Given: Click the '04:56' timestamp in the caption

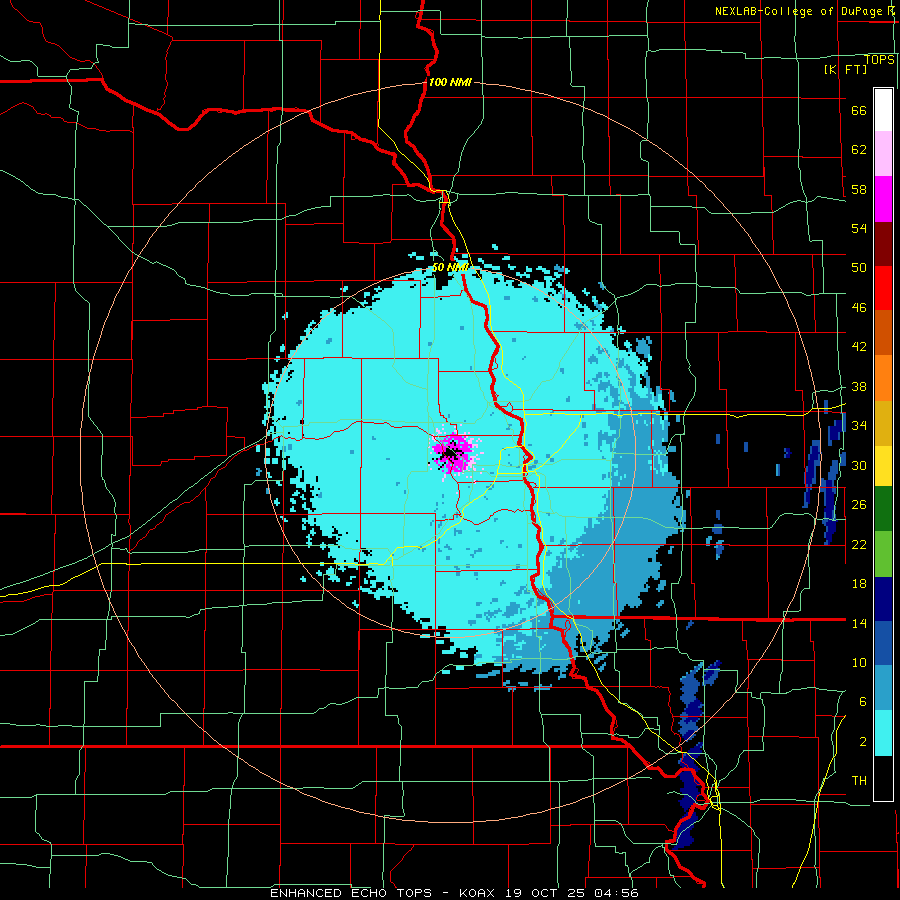Looking at the screenshot, I should [616, 893].
